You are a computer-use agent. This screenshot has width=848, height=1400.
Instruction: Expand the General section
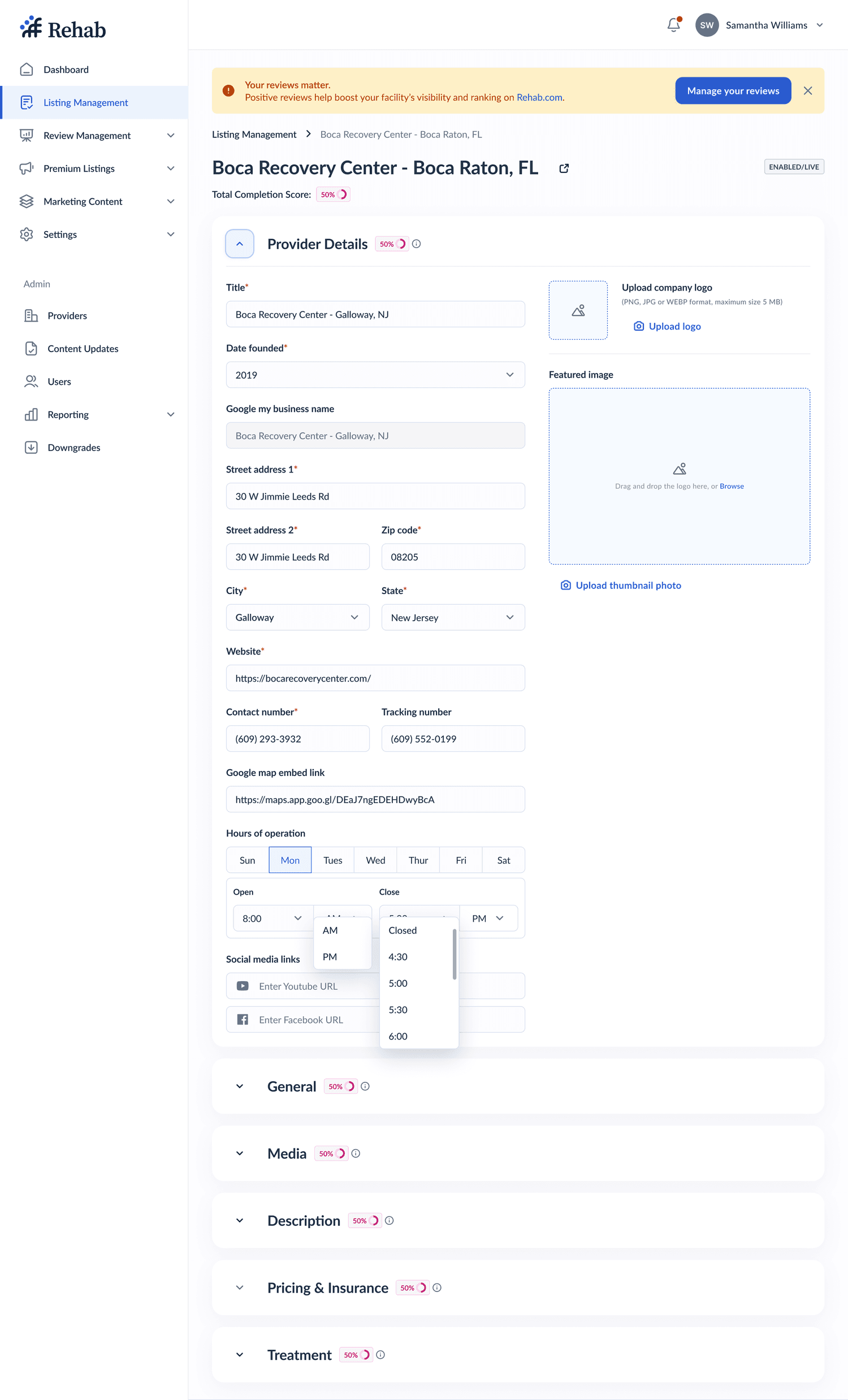[239, 1086]
